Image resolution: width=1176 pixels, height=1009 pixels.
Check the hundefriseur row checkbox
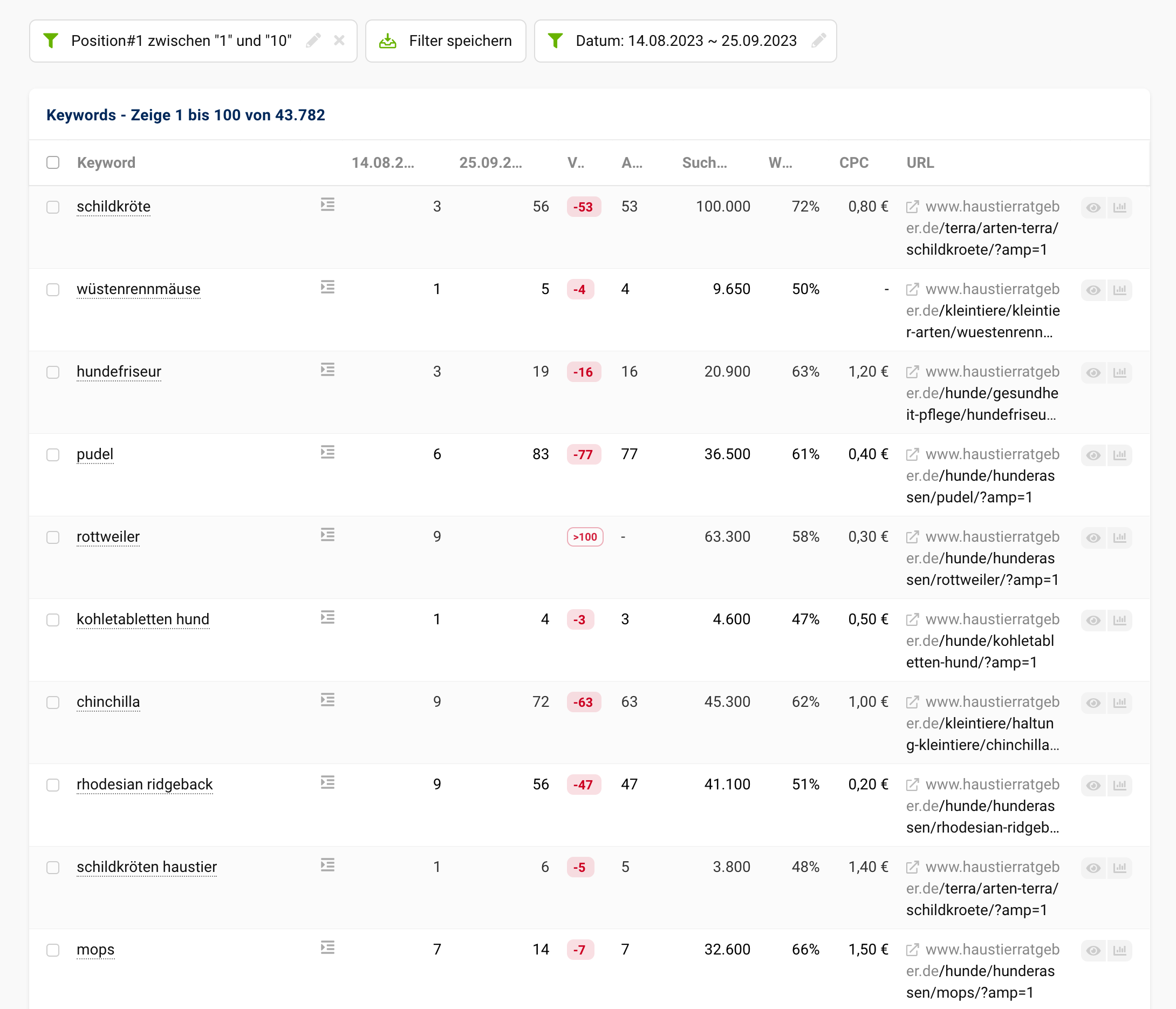53,372
